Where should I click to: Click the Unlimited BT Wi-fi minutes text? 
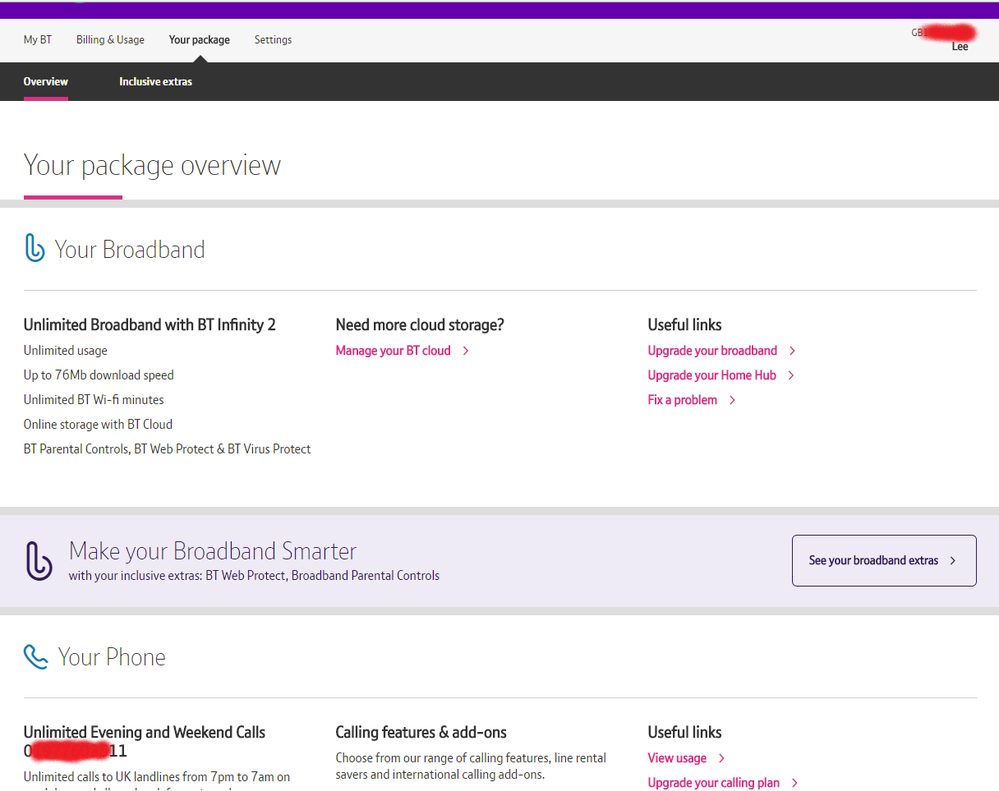click(94, 400)
